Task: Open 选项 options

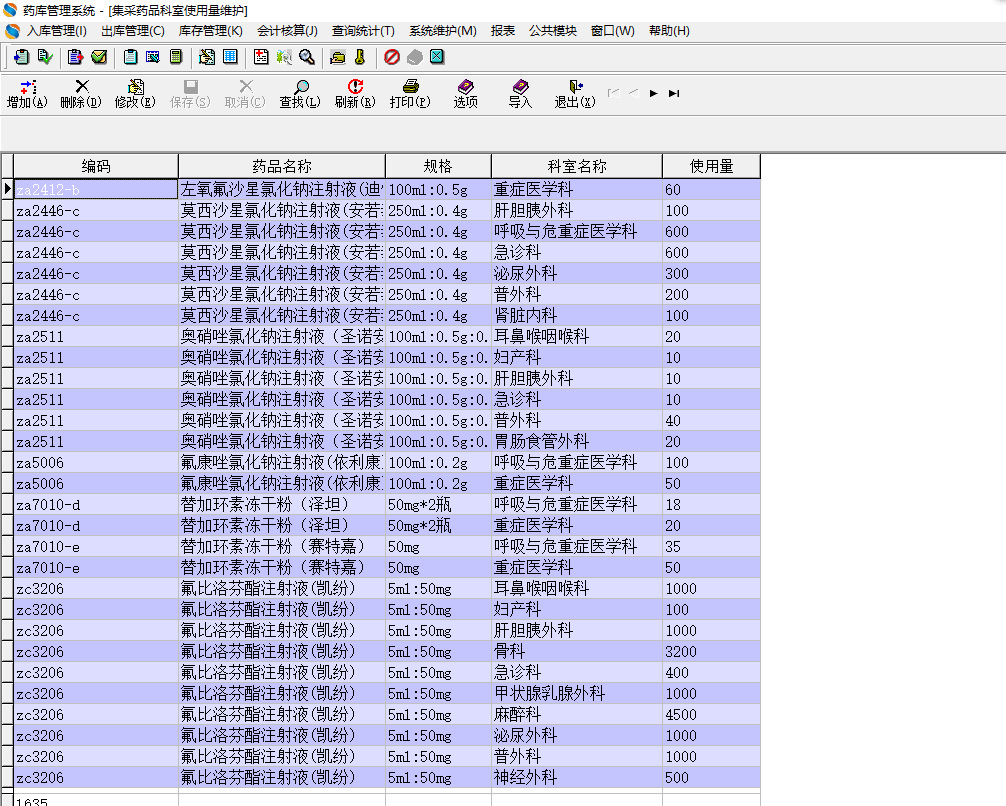Action: coord(465,94)
